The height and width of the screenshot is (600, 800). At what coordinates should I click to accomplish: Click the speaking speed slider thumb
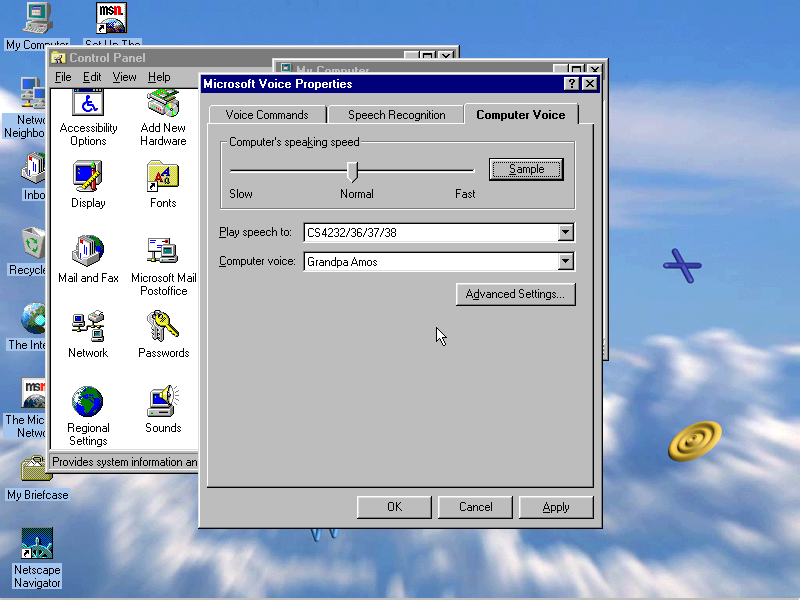click(x=352, y=171)
